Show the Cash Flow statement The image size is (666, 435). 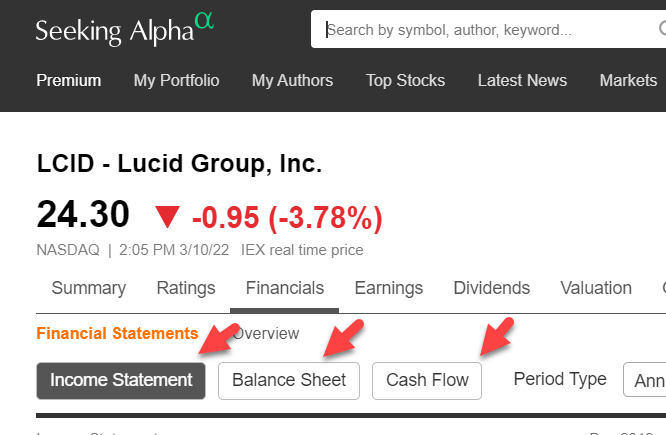427,380
